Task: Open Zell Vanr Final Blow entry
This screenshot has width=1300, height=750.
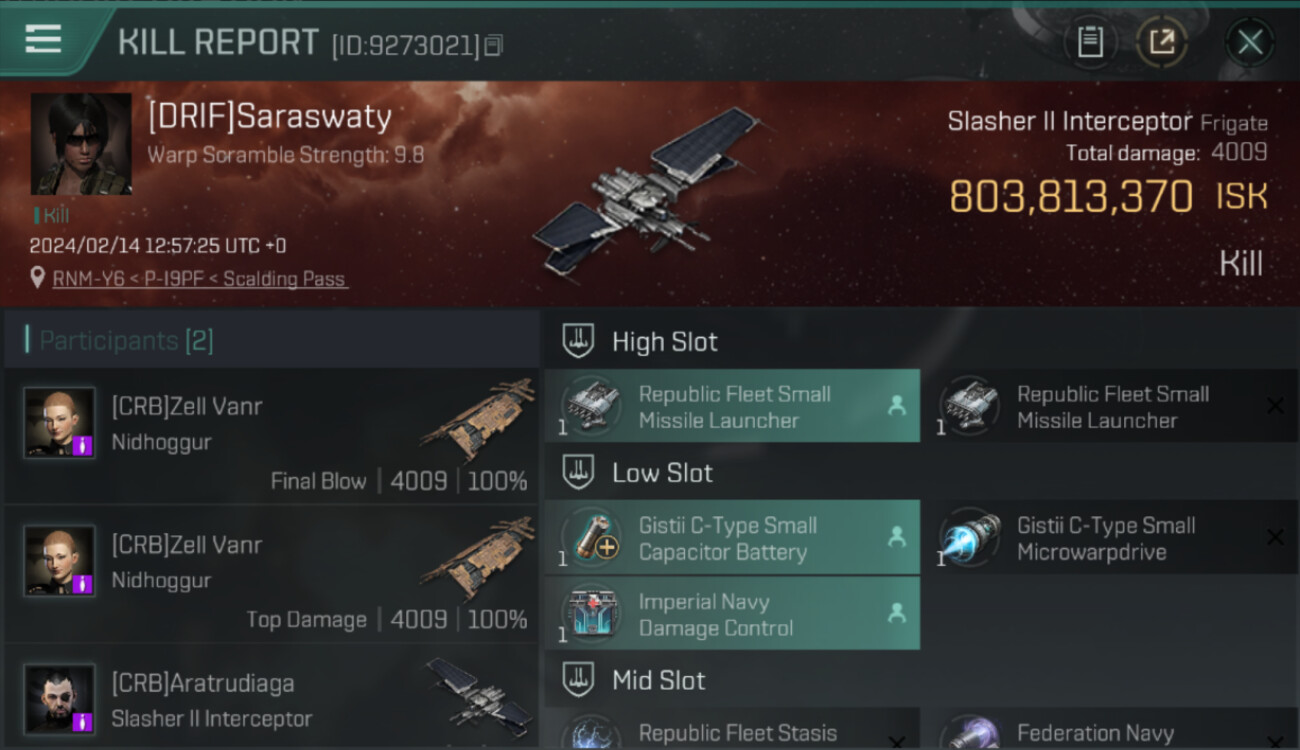Action: point(272,435)
